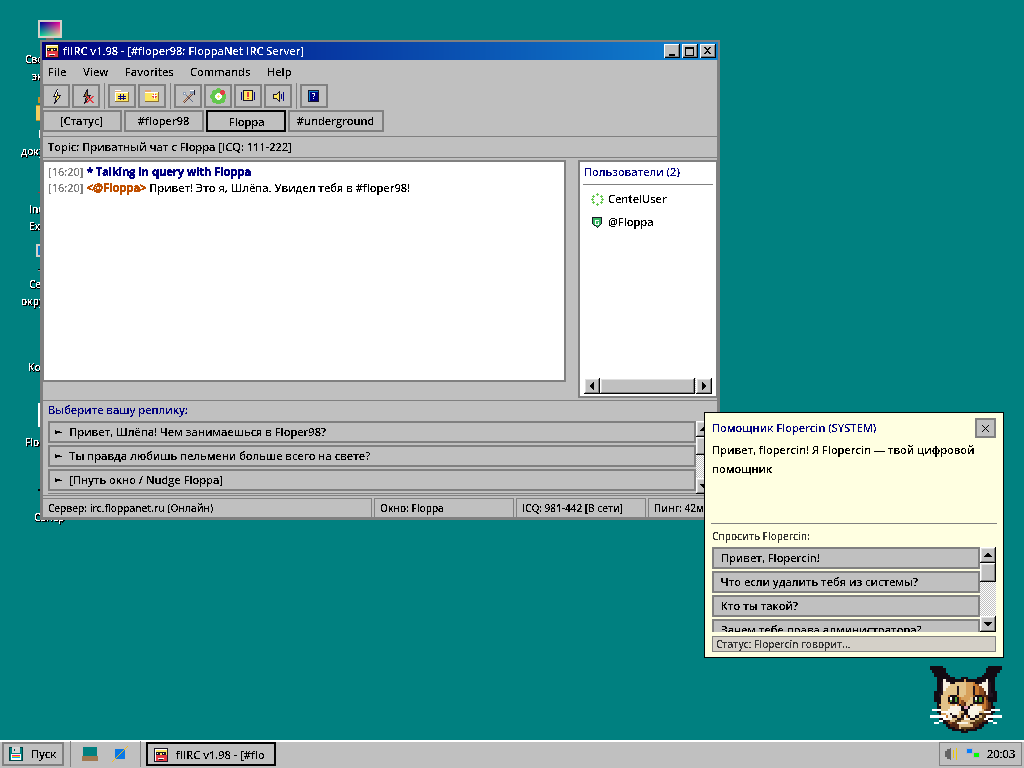Switch to the #floper98 channel tab

pyautogui.click(x=163, y=121)
